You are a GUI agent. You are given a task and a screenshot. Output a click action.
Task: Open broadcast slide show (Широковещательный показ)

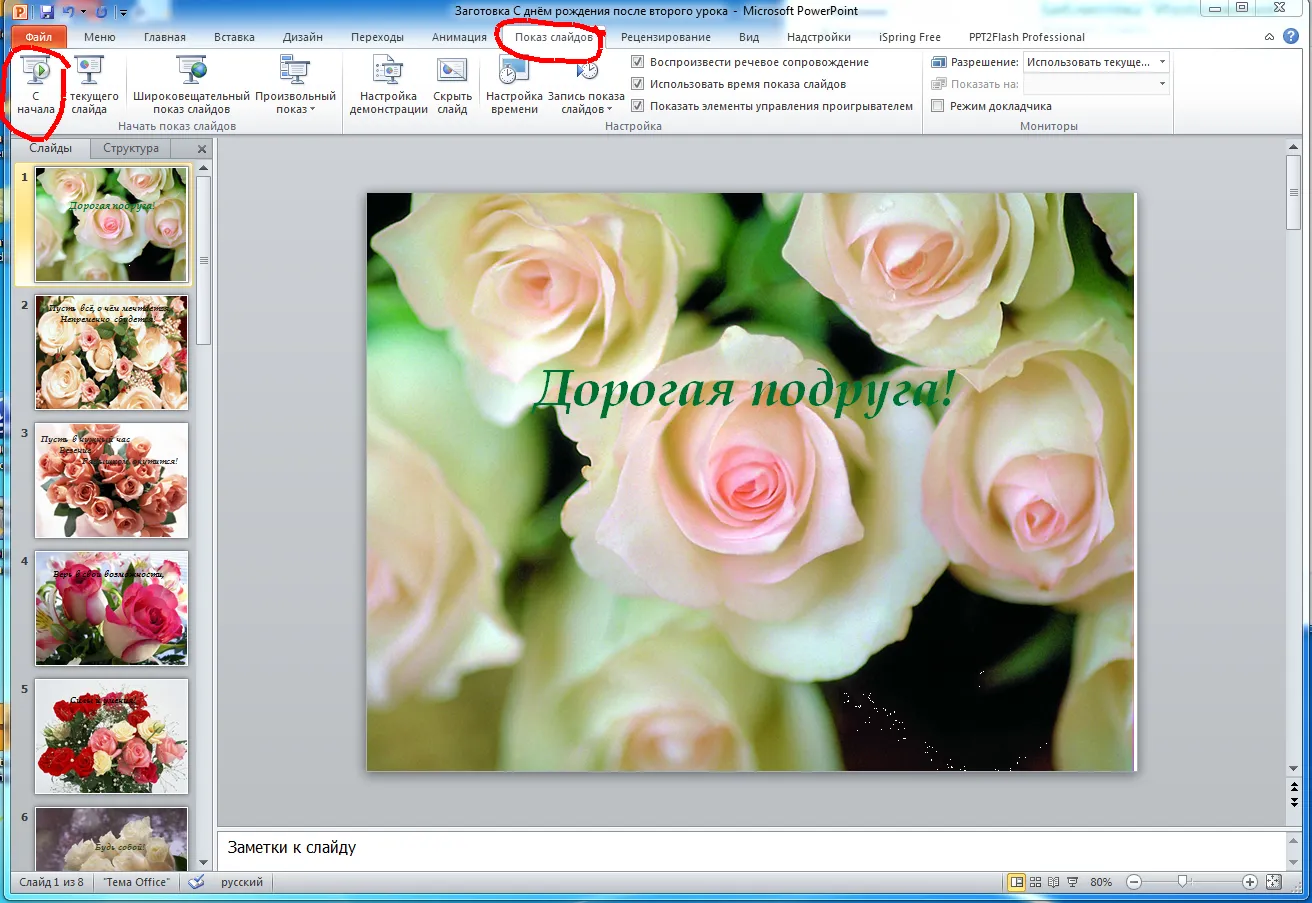pos(191,86)
